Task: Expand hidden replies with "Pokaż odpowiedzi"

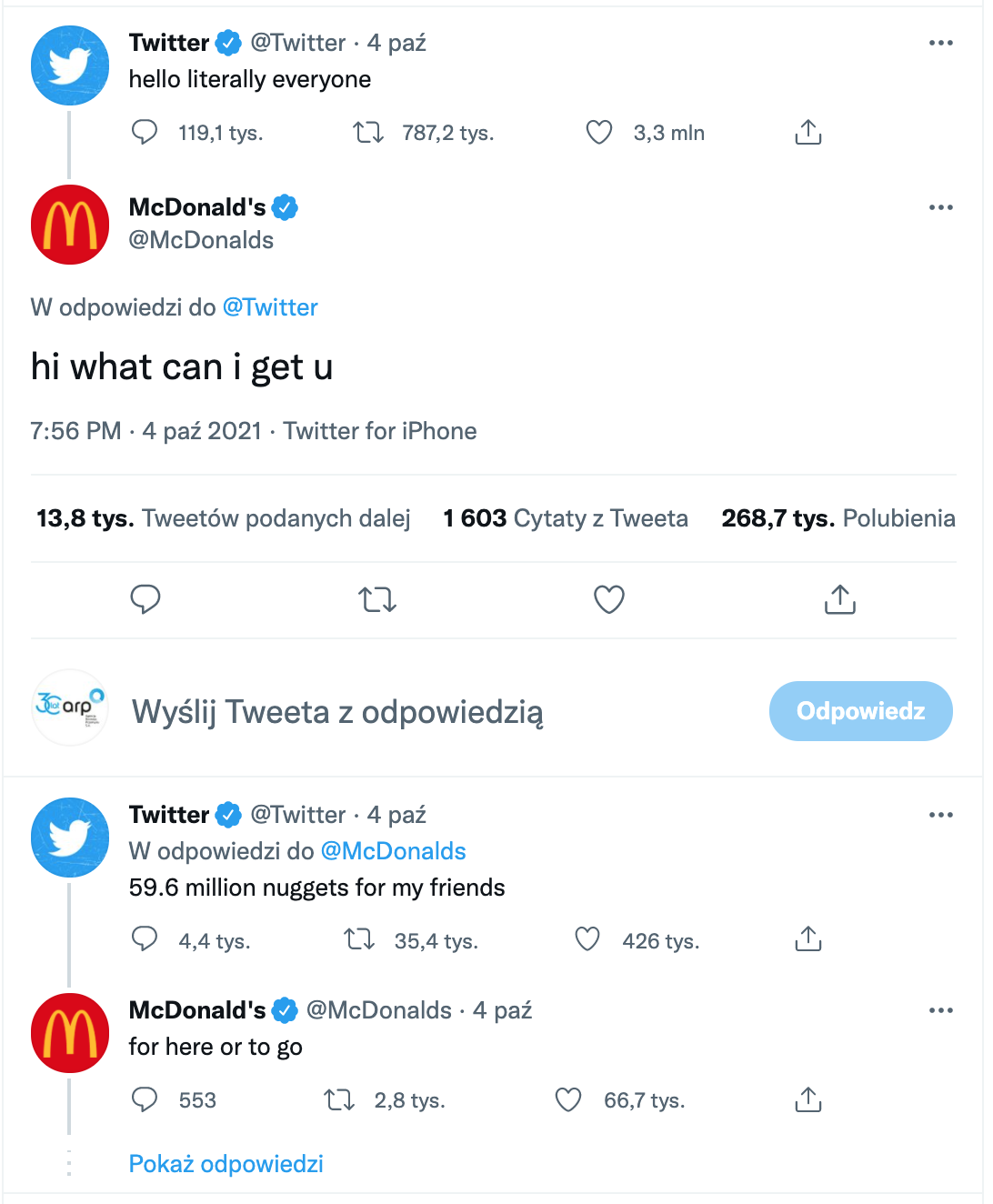Action: tap(226, 1164)
